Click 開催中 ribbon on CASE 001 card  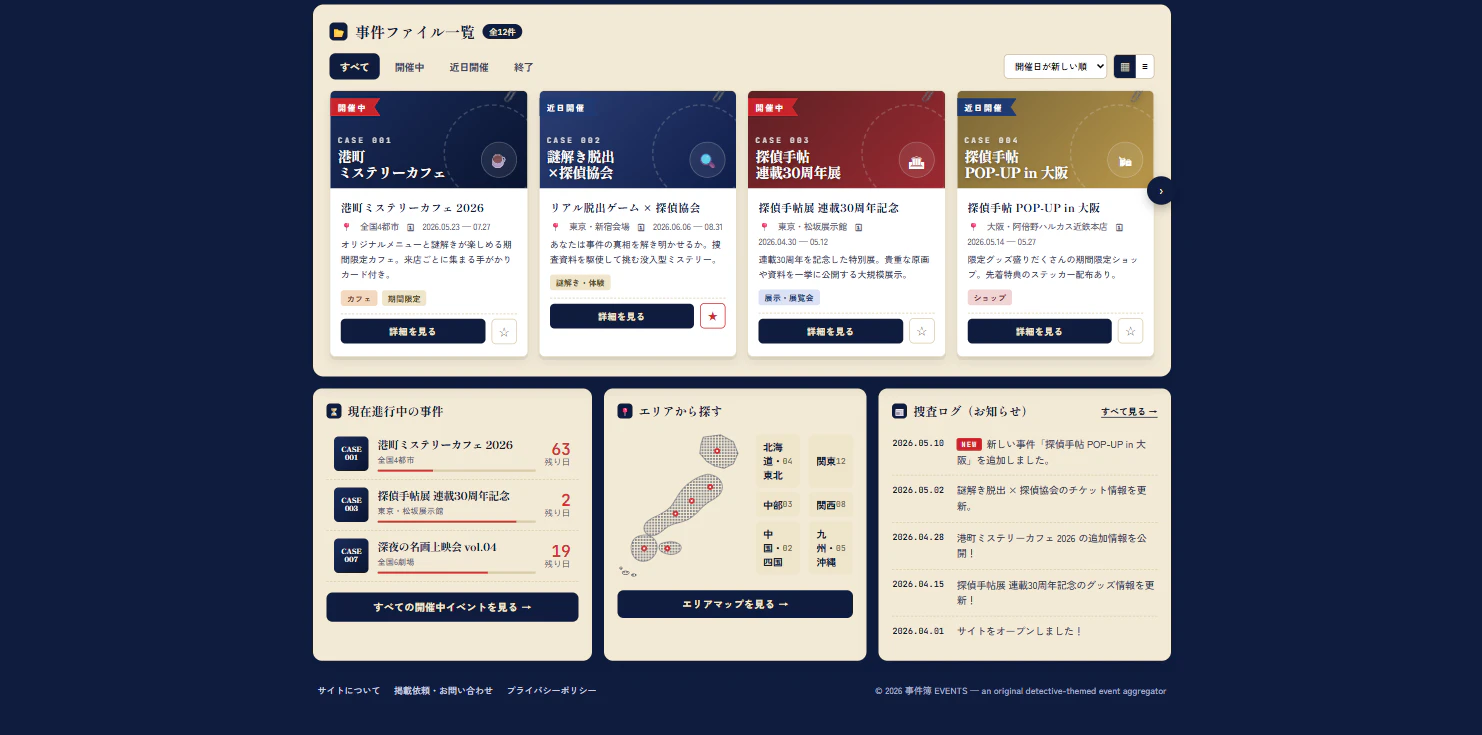(x=354, y=108)
